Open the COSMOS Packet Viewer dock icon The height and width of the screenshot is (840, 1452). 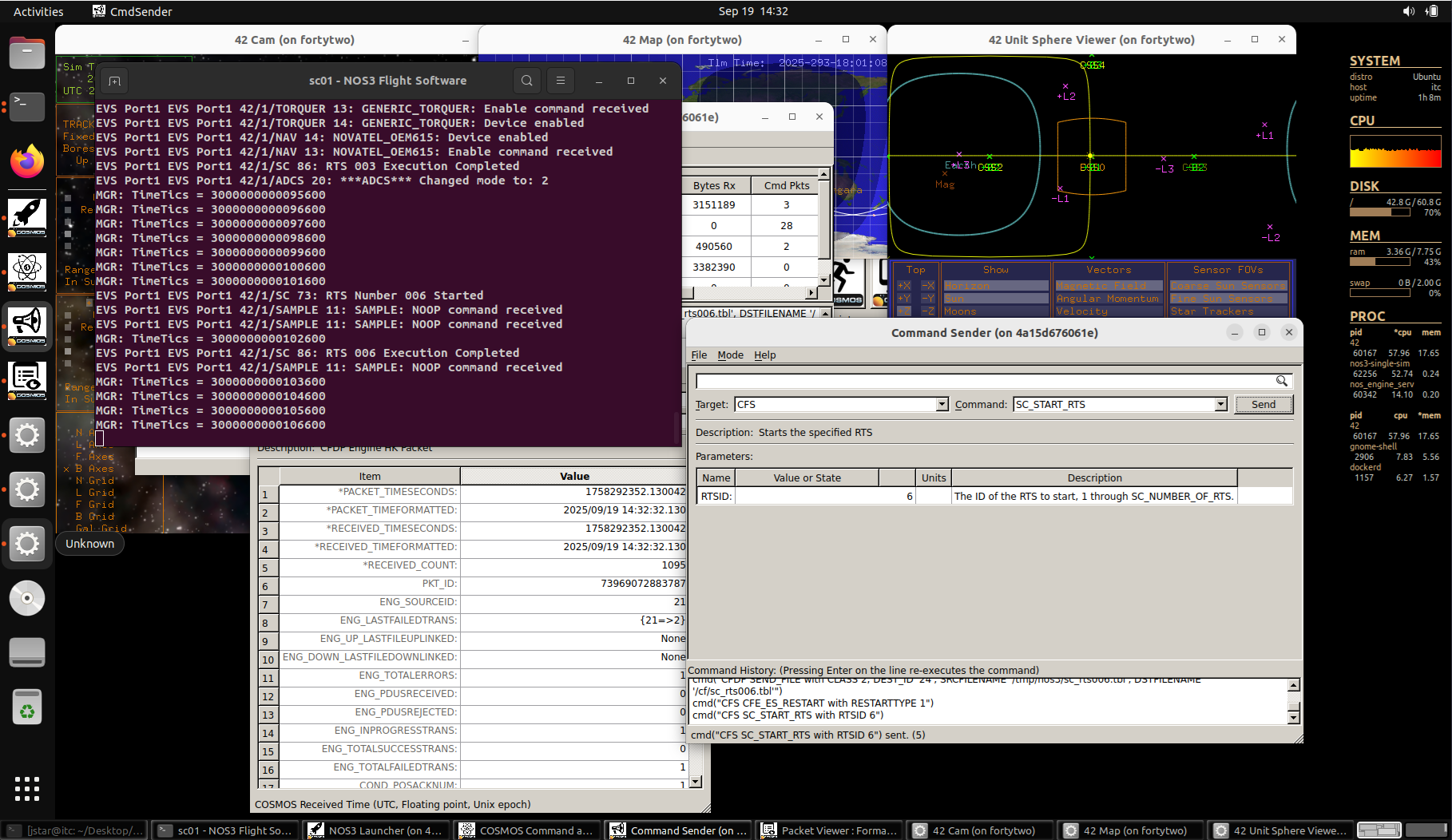tap(27, 380)
